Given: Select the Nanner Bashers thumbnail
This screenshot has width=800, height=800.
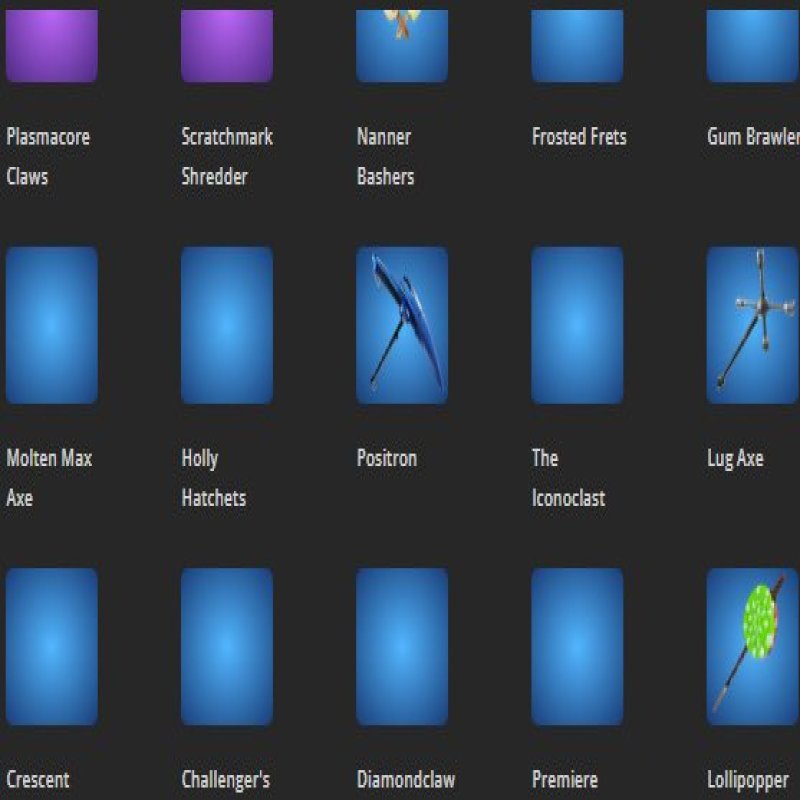Looking at the screenshot, I should tap(401, 45).
